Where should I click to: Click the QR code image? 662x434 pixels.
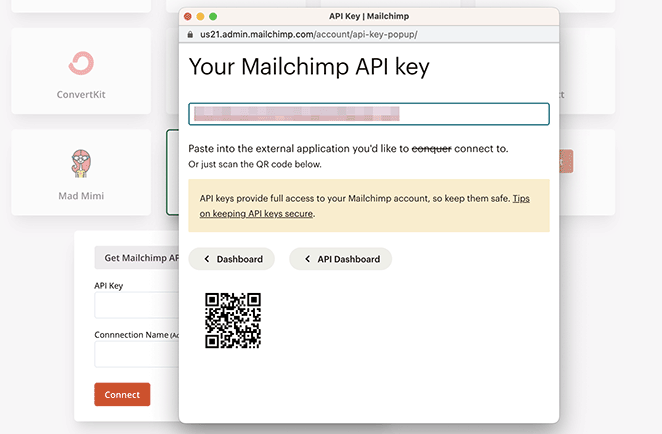[x=233, y=320]
